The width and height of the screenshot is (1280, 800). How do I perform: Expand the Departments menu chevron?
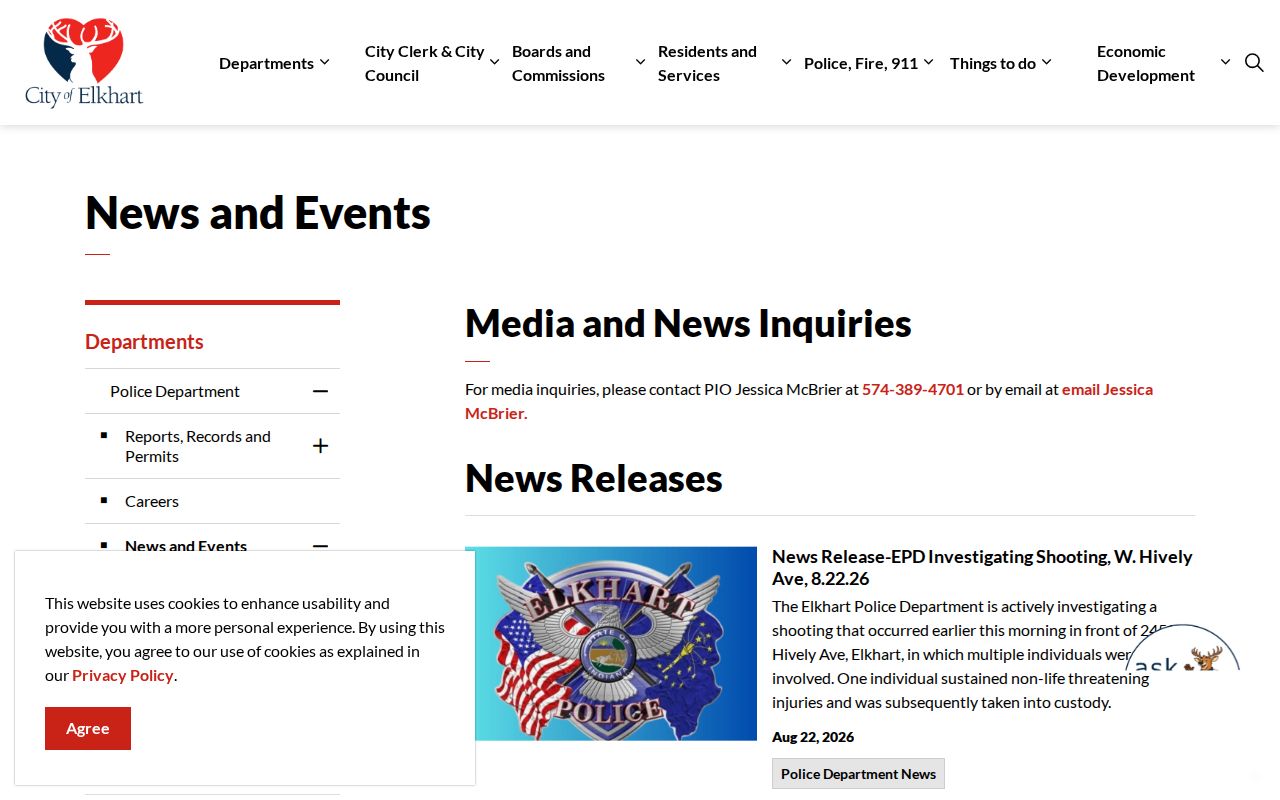(324, 62)
